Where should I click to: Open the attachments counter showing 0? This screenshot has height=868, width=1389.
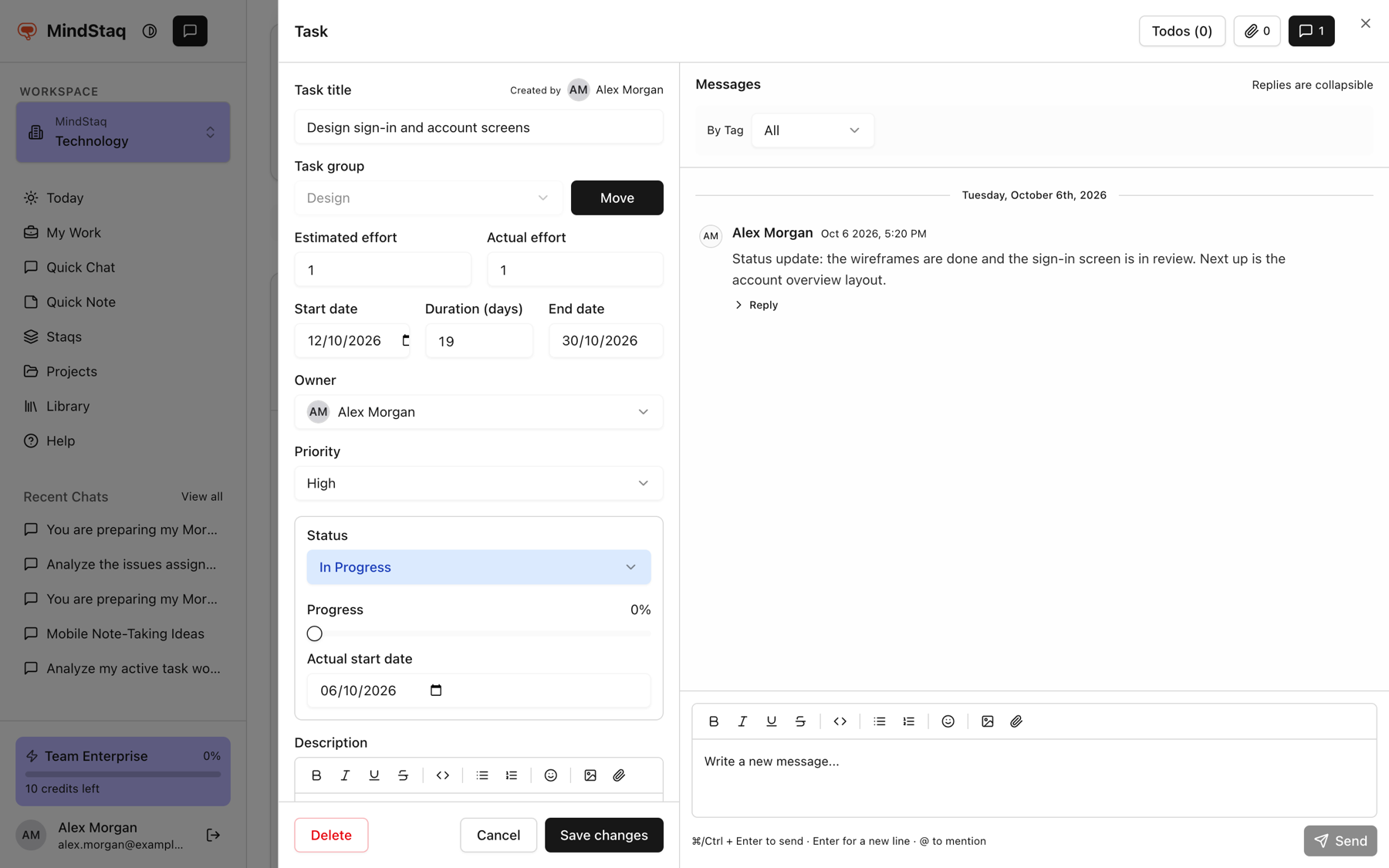[1257, 31]
